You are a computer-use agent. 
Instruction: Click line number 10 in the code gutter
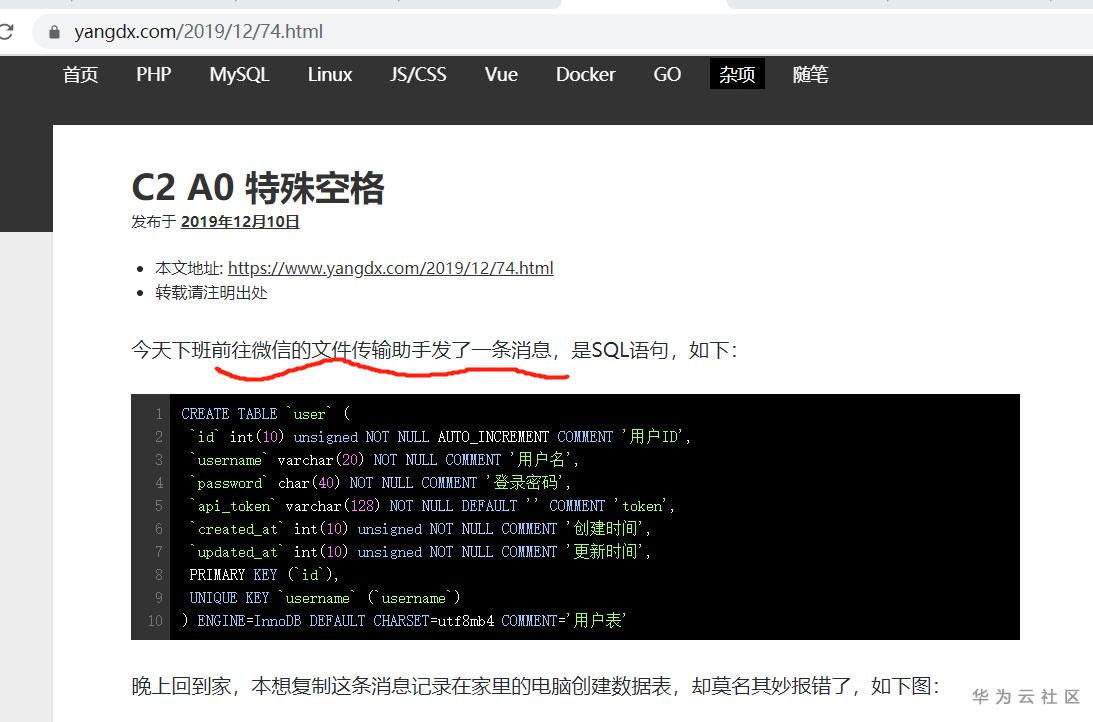(155, 620)
